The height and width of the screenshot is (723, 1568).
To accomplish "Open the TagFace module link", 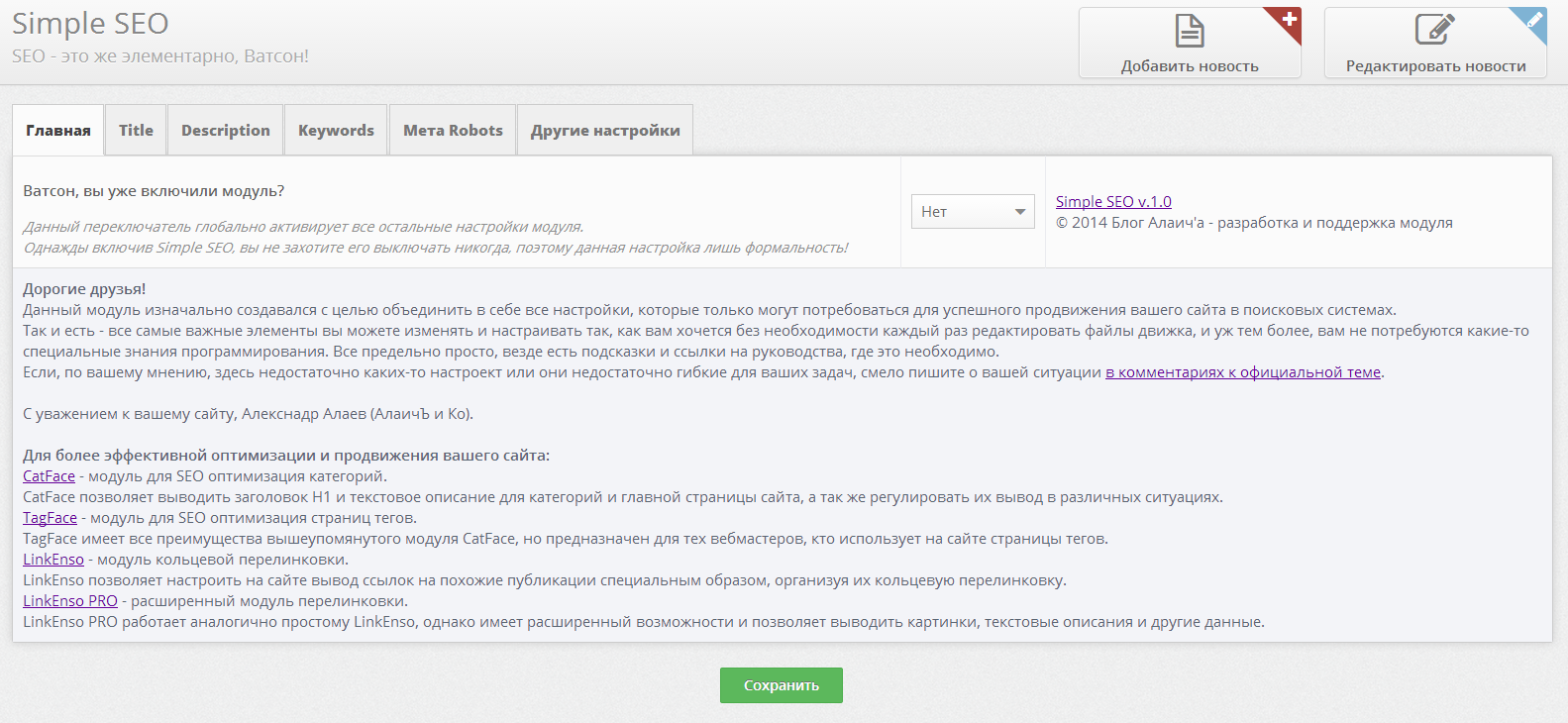I will pyautogui.click(x=50, y=518).
